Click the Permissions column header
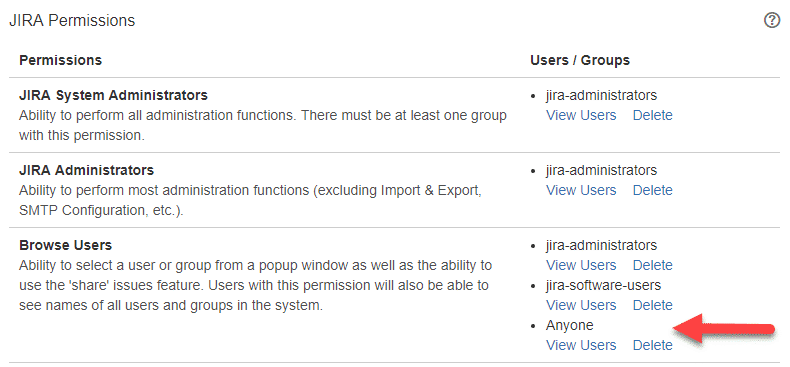The width and height of the screenshot is (790, 367). (60, 60)
